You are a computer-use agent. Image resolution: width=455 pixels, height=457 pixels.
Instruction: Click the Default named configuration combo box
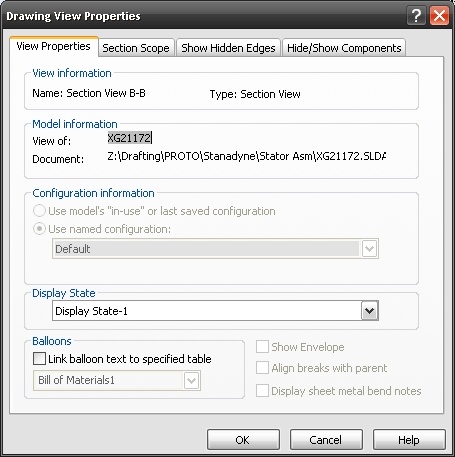(x=215, y=249)
